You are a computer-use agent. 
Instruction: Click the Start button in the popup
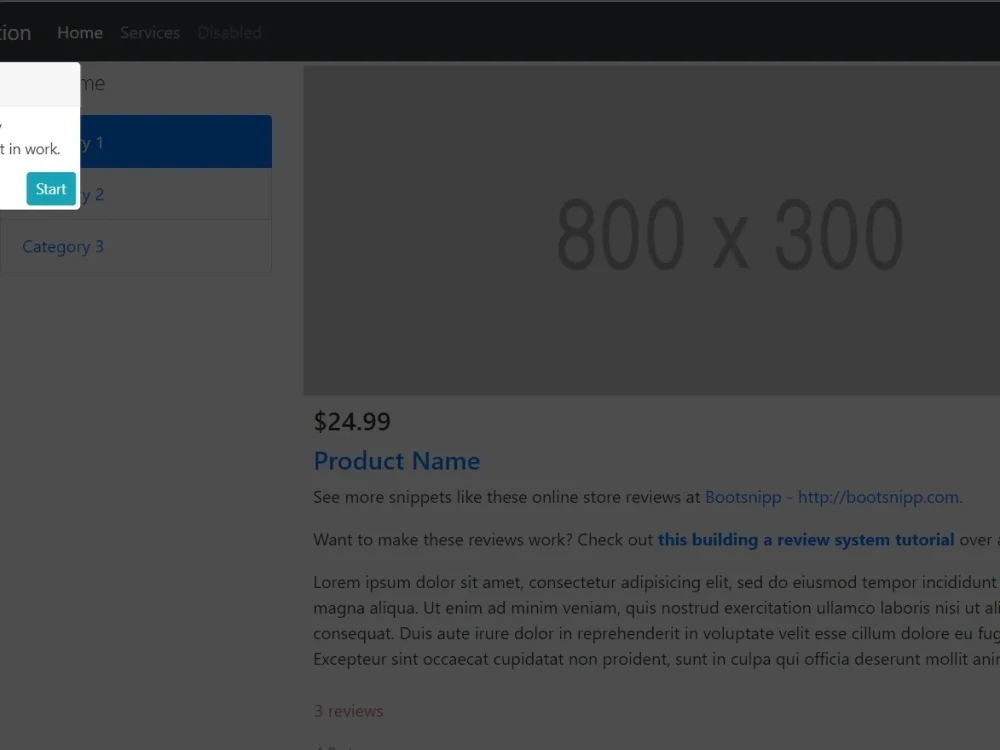[x=51, y=189]
